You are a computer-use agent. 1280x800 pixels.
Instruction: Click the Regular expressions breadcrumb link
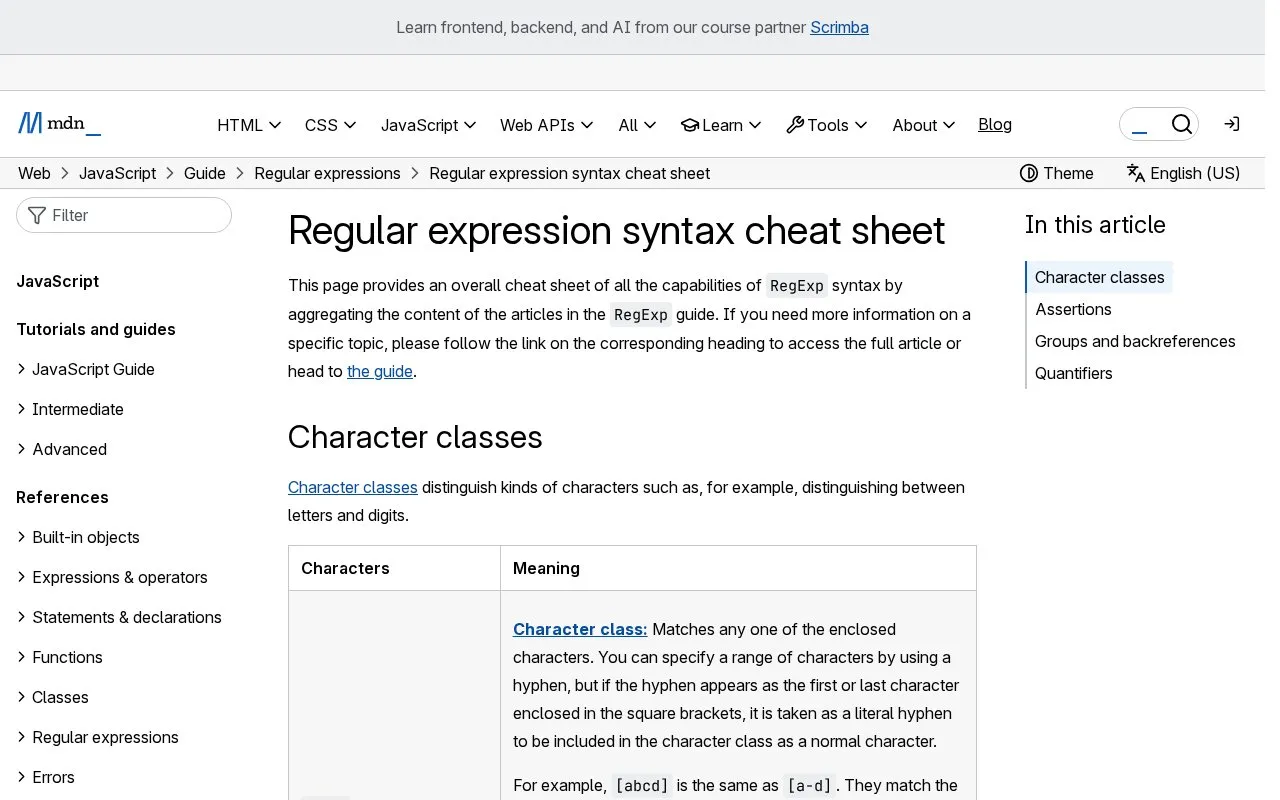(327, 173)
